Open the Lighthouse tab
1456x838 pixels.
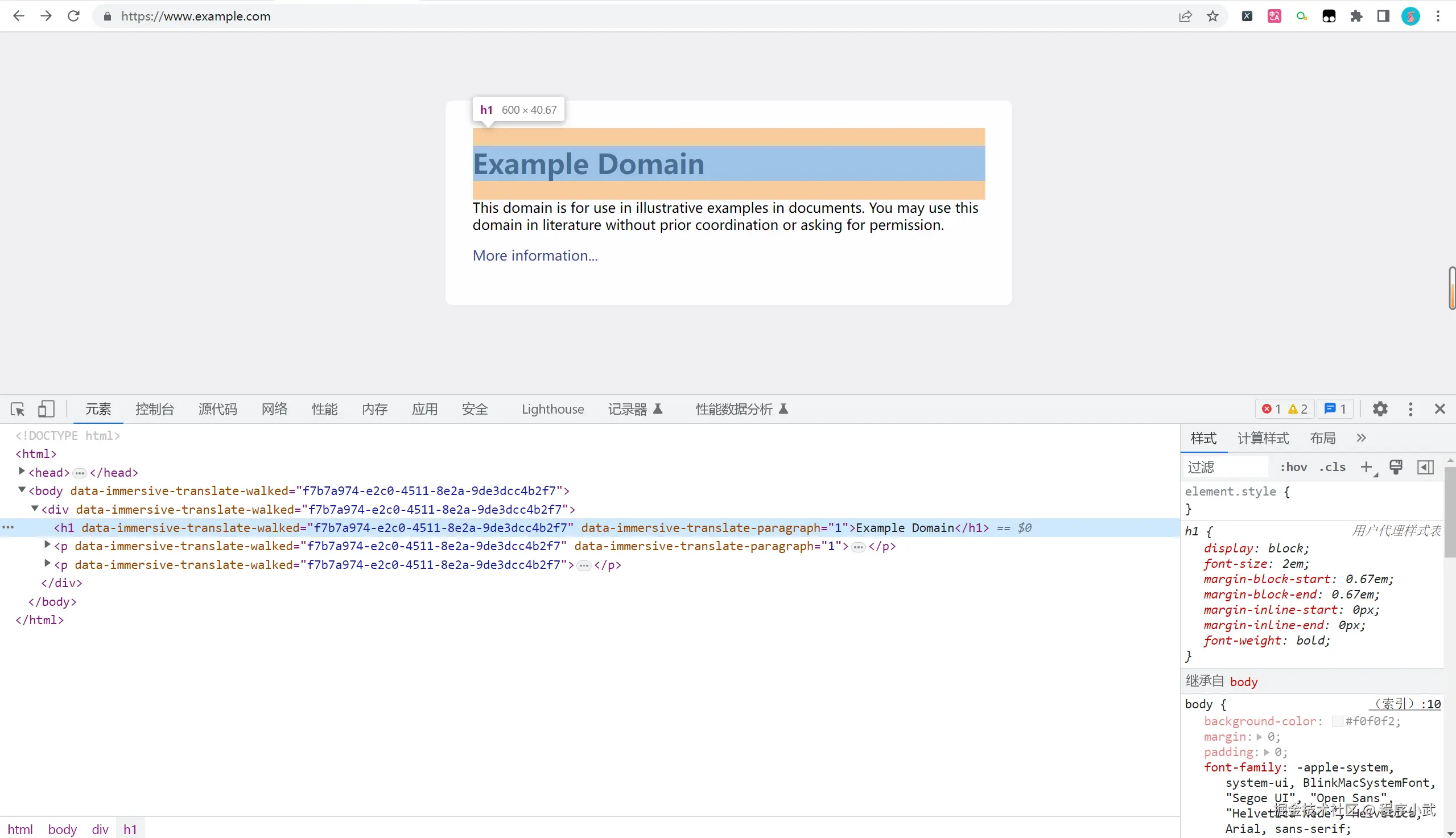pyautogui.click(x=552, y=409)
